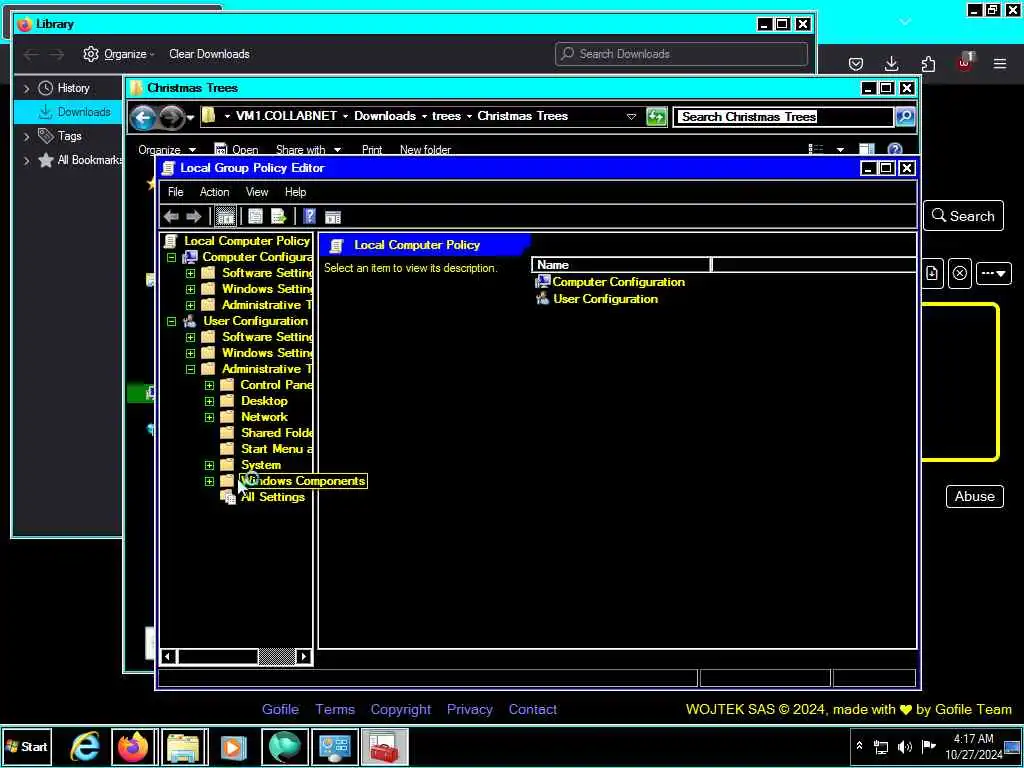Click the Name column header in right pane
The width and height of the screenshot is (1024, 768).
[621, 265]
